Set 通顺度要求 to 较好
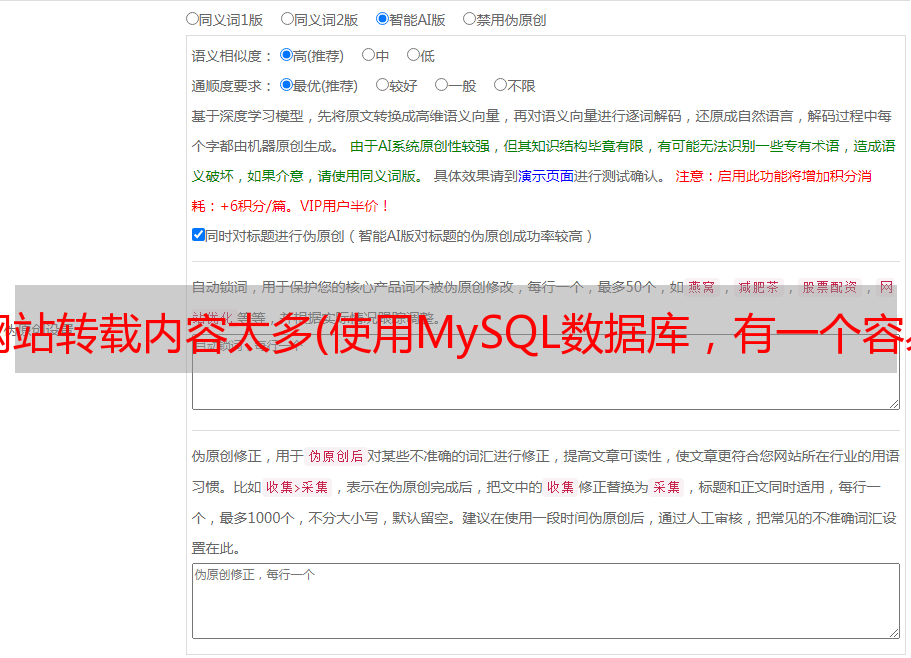911x658 pixels. pyautogui.click(x=382, y=85)
